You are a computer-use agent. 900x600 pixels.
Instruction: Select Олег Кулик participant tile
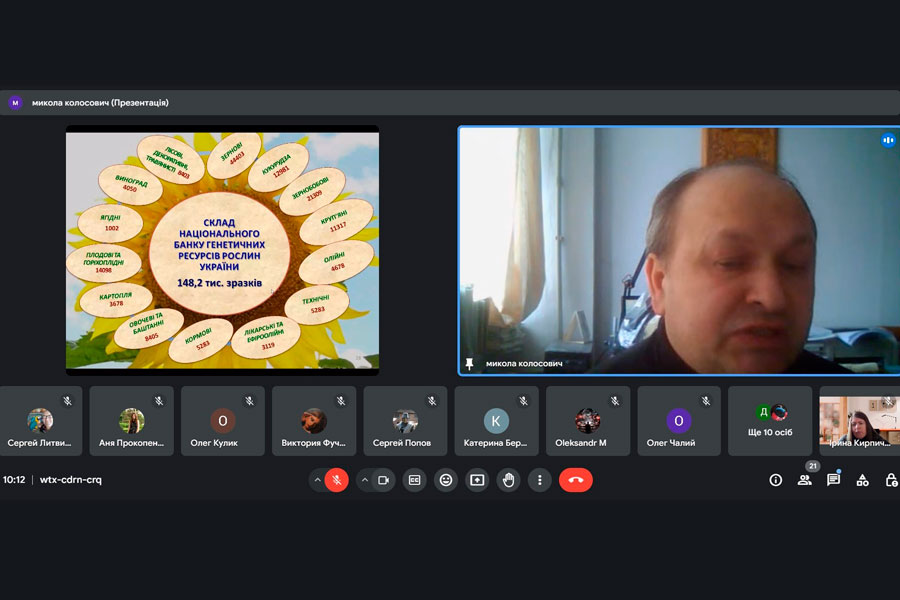[x=223, y=421]
